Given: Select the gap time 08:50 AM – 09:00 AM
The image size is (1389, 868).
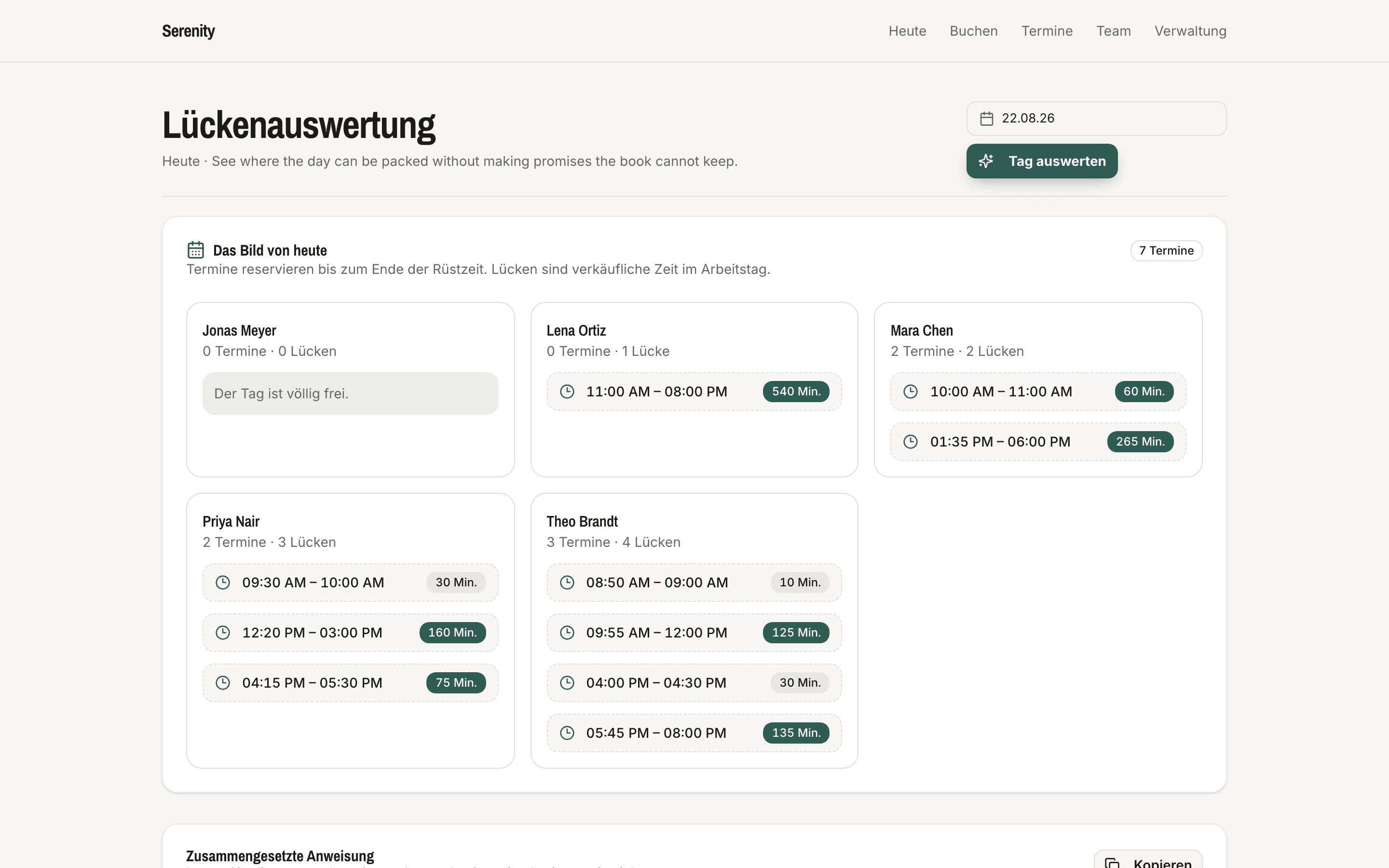Looking at the screenshot, I should coord(657,583).
